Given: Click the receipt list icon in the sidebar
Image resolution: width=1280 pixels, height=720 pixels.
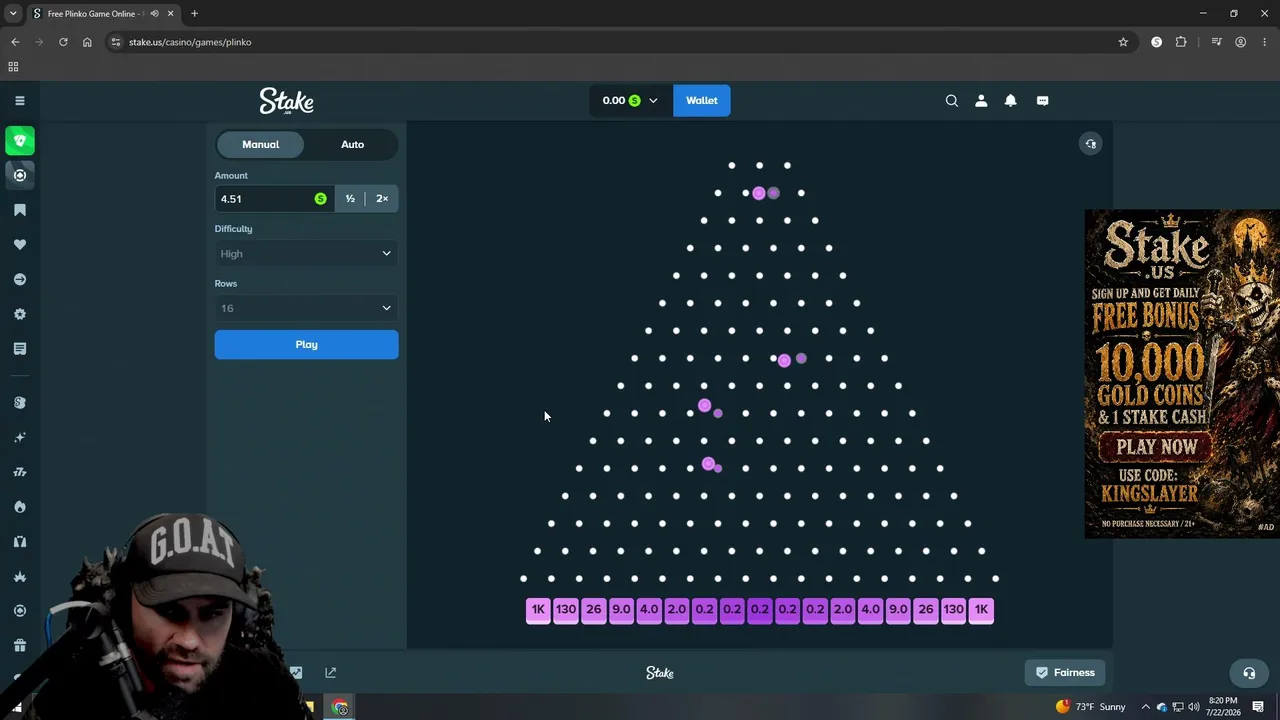Looking at the screenshot, I should 20,349.
